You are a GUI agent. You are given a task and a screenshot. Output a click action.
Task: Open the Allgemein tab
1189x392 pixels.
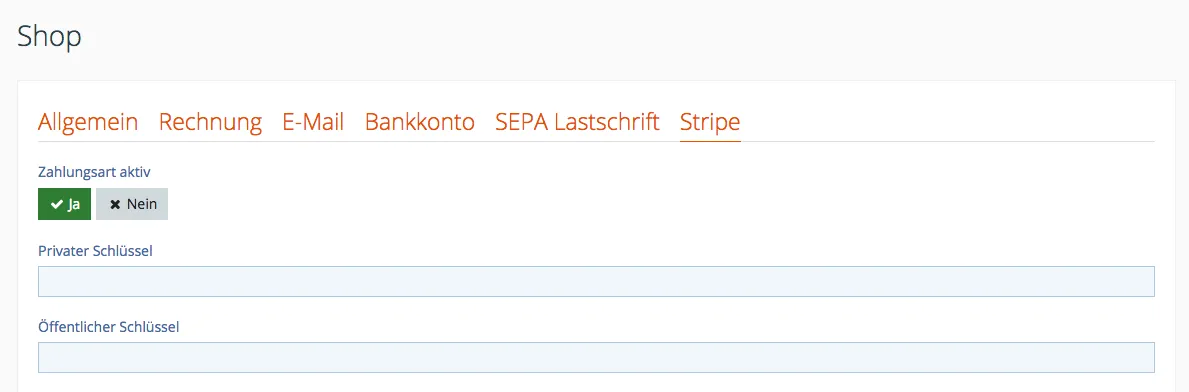(x=88, y=122)
